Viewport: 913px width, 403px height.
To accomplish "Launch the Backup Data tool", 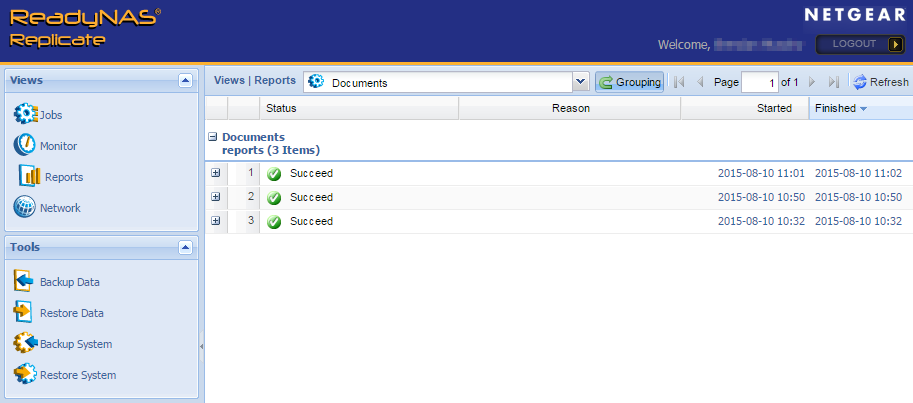I will coord(25,282).
